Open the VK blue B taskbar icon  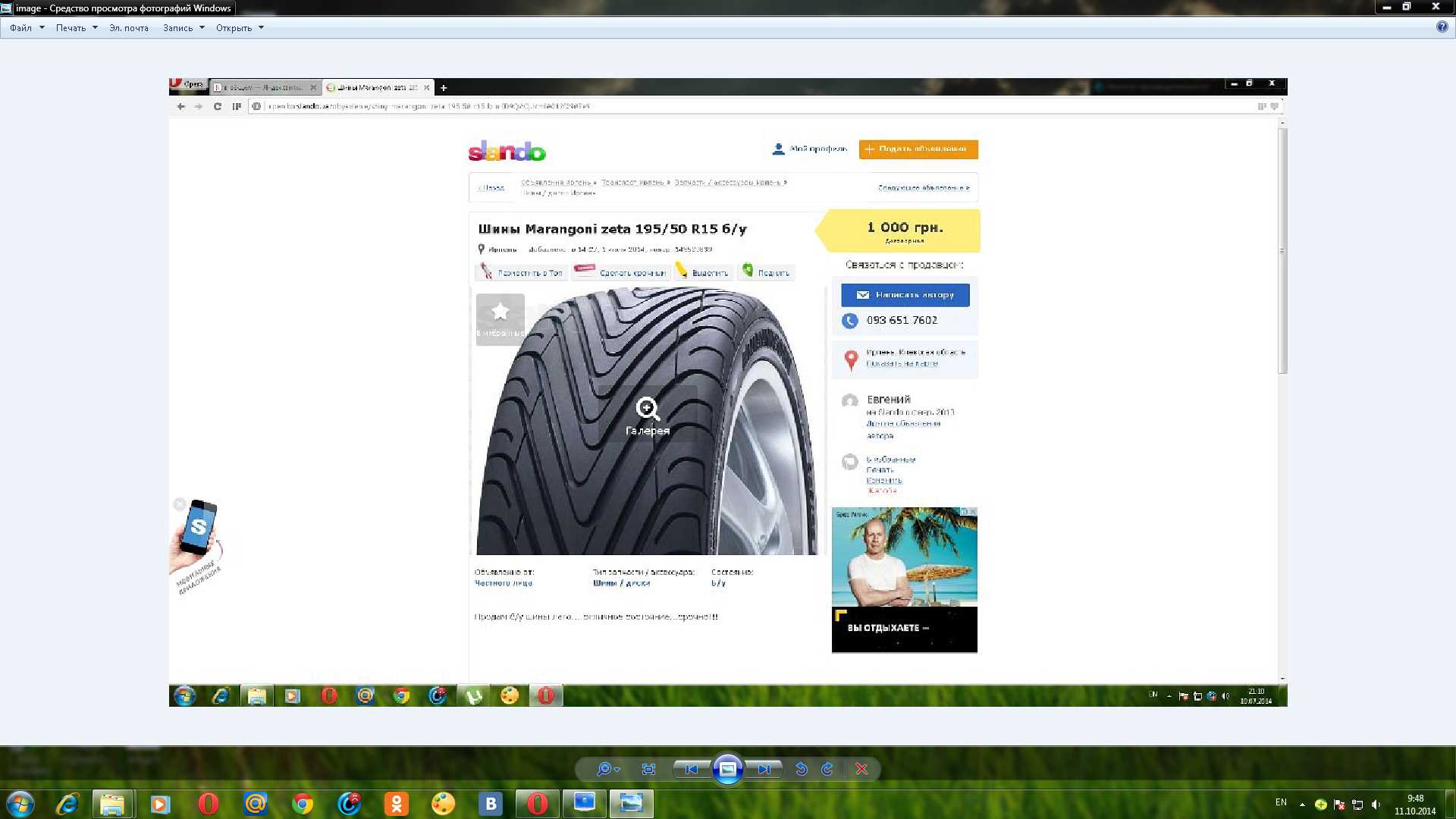(x=491, y=804)
